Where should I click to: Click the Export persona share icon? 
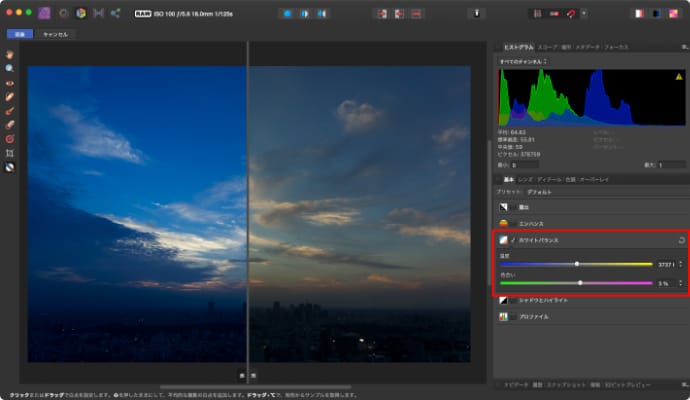[x=115, y=13]
